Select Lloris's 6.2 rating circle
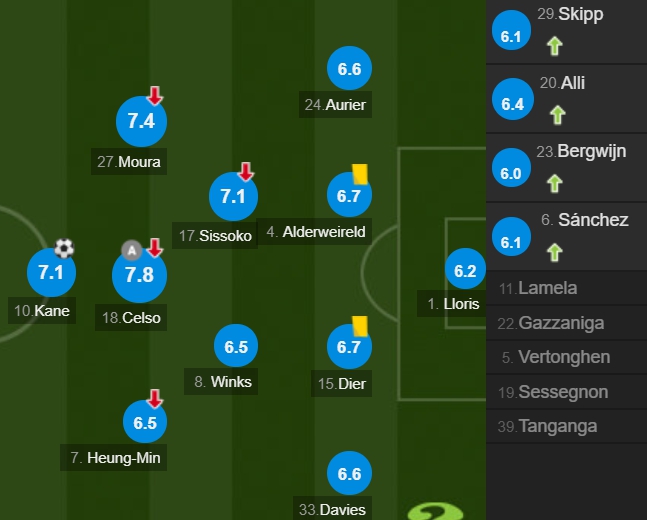Screen dimensions: 647x520 tap(465, 269)
